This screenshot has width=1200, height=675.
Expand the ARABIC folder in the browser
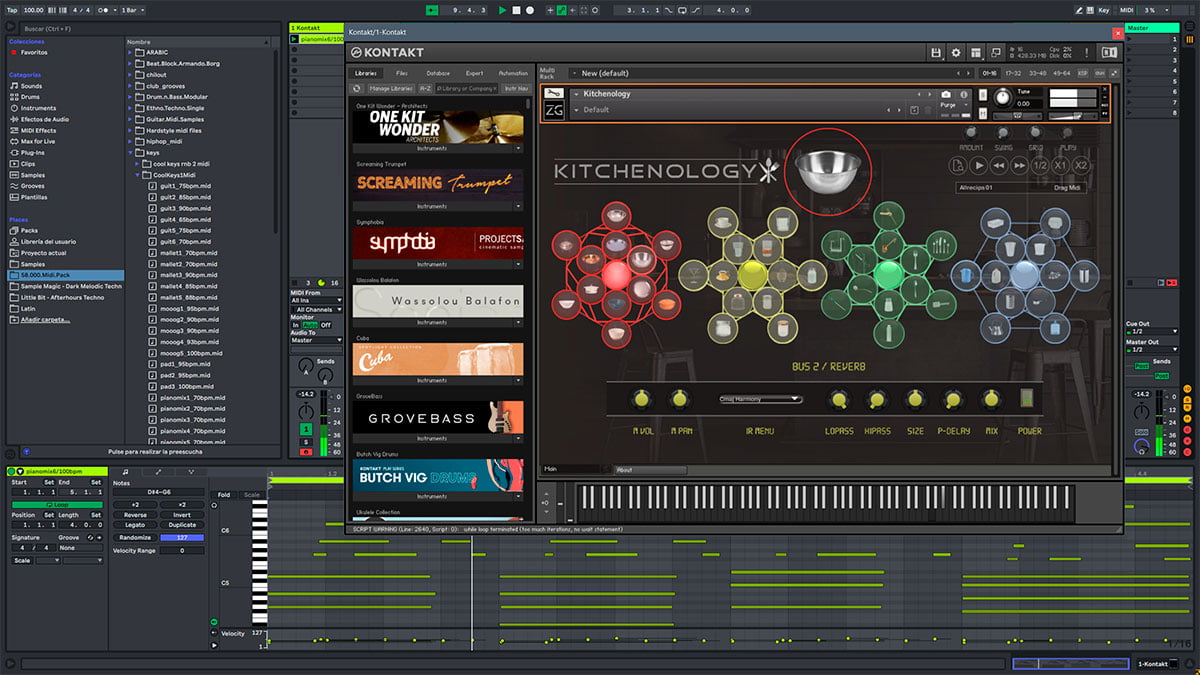click(x=131, y=52)
